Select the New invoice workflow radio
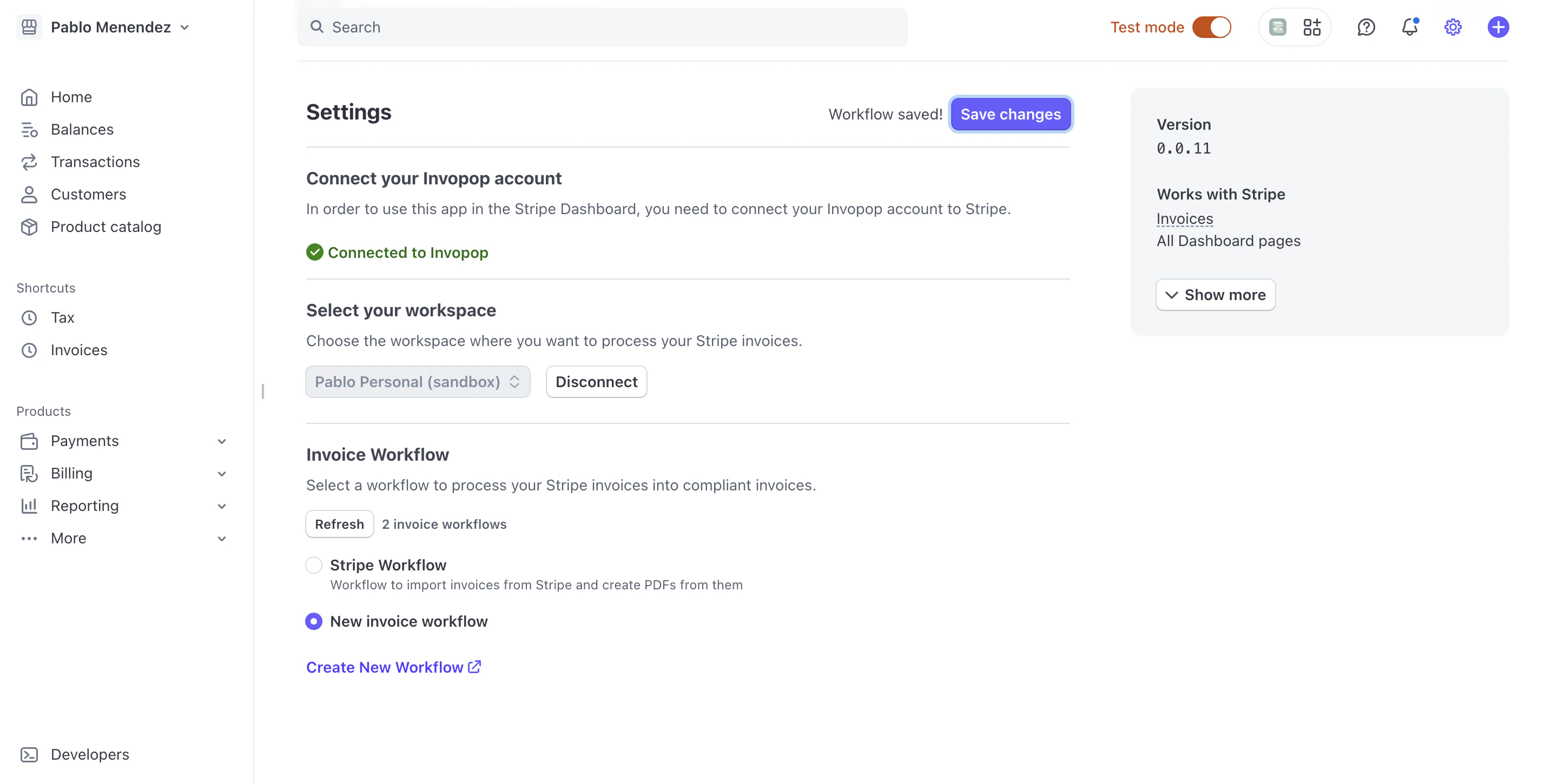The height and width of the screenshot is (784, 1544). 313,621
